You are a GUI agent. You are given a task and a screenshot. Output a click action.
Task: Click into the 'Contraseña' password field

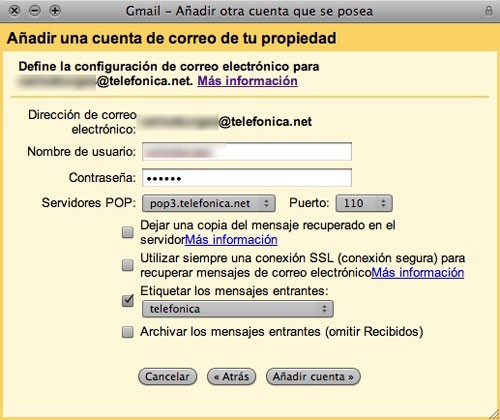tap(247, 178)
